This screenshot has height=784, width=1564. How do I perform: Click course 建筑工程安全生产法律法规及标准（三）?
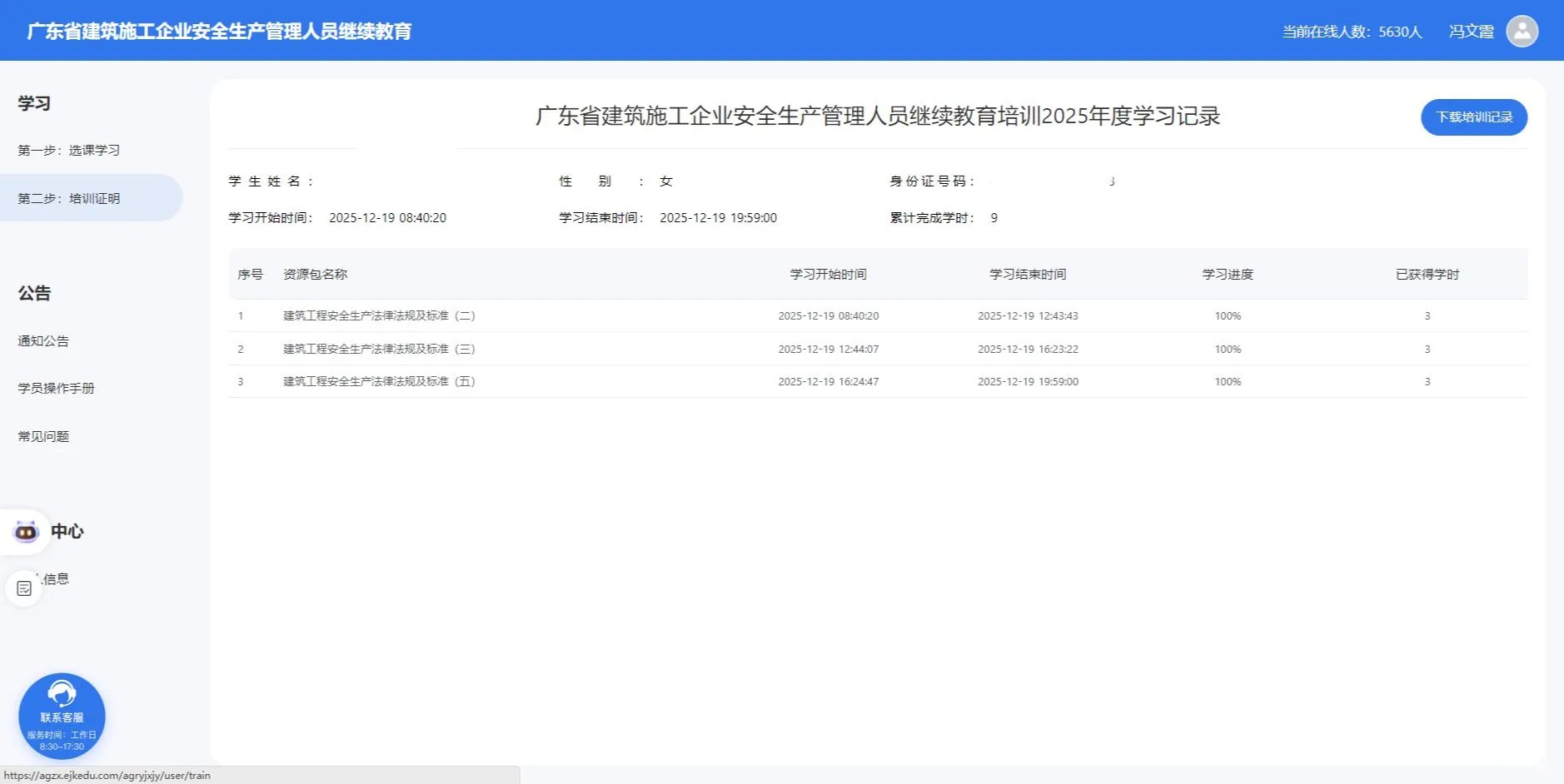[x=377, y=349]
